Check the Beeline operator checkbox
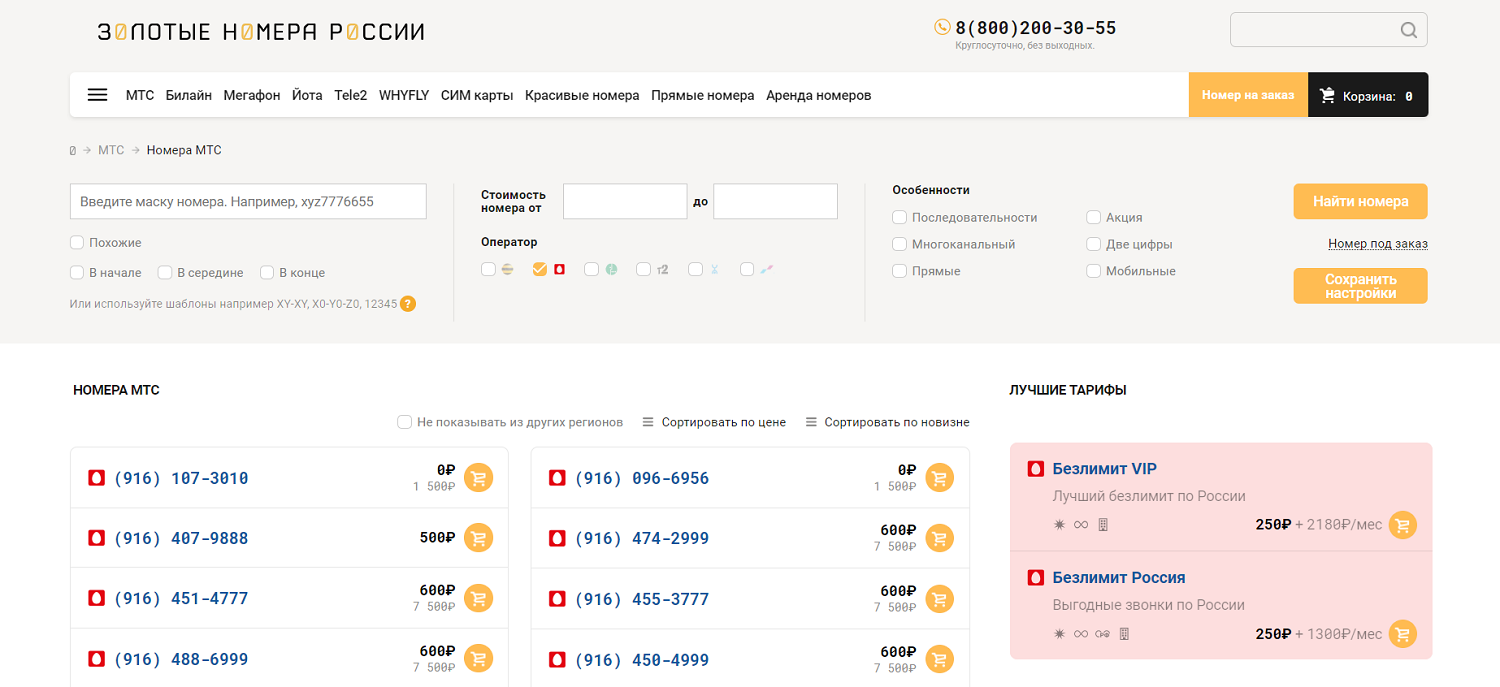The image size is (1500, 687). click(488, 269)
